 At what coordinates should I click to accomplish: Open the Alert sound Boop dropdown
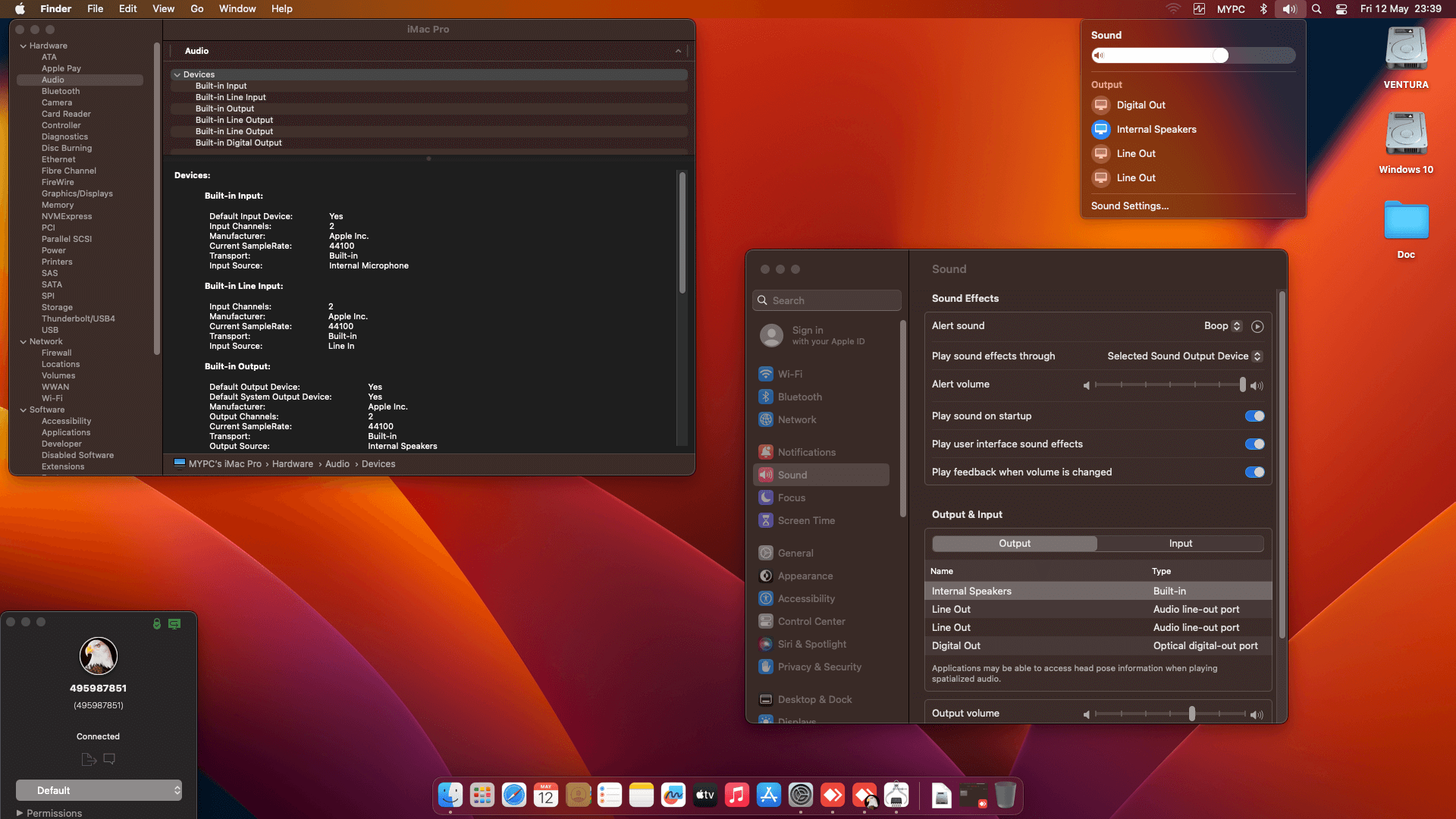1222,326
